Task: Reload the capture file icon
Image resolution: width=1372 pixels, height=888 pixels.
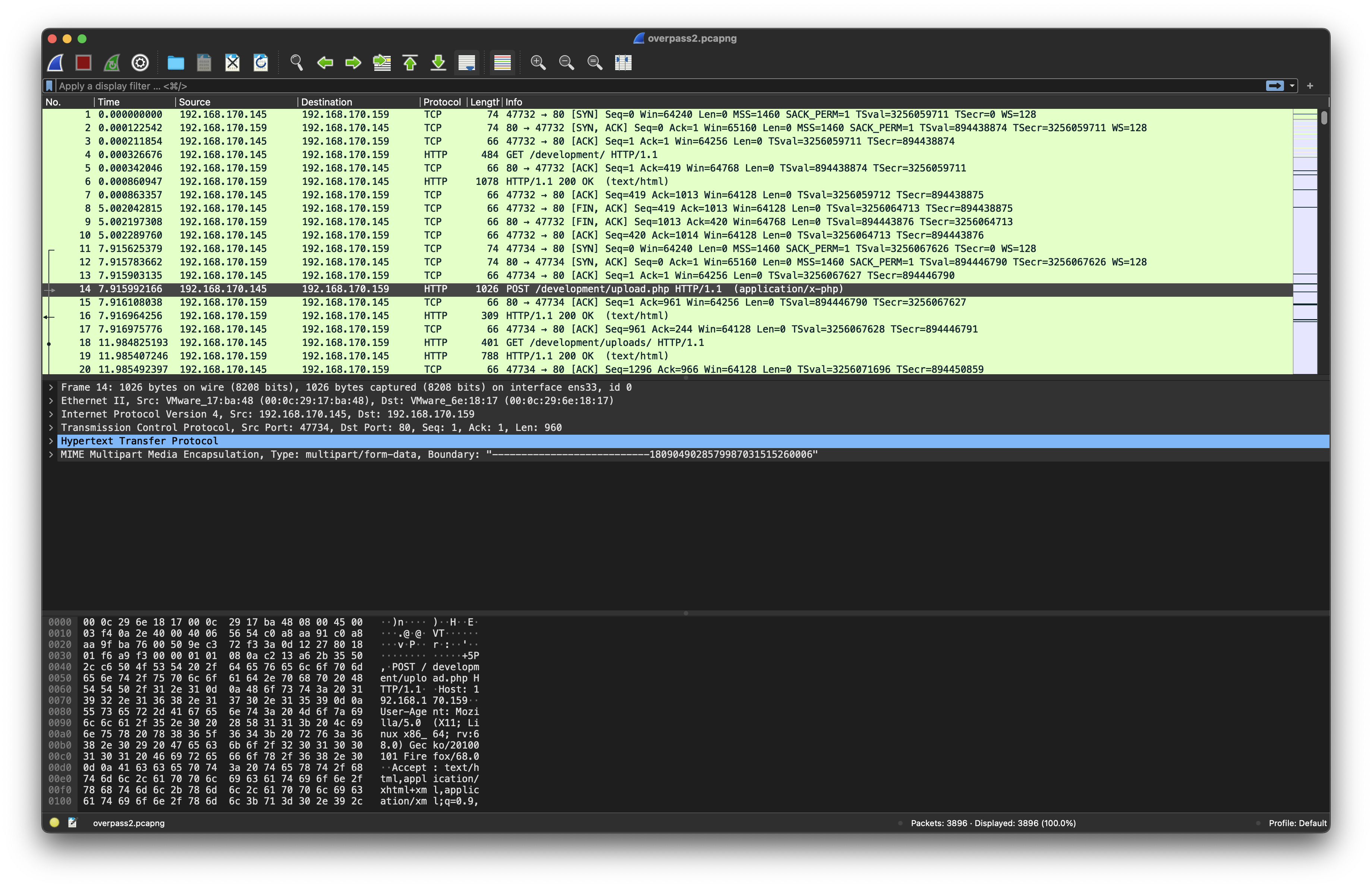Action: point(261,62)
